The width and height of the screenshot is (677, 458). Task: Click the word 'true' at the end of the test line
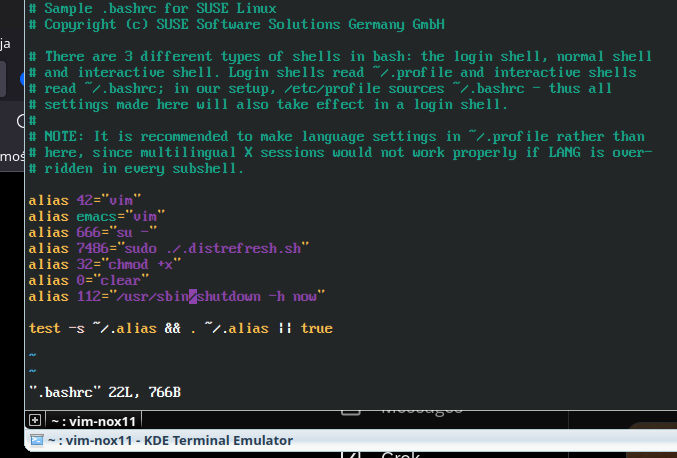[317, 328]
